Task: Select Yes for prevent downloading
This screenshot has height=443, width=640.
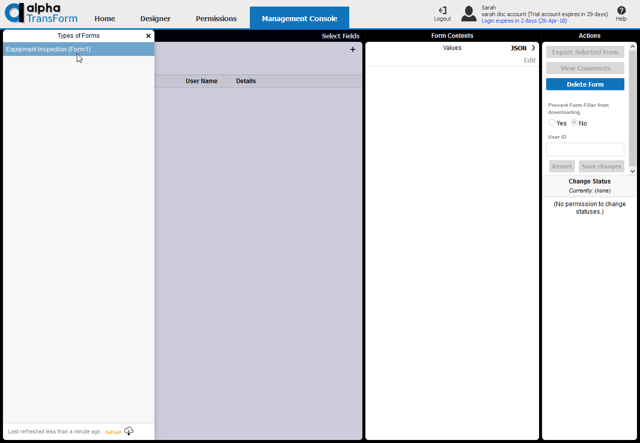Action: (552, 123)
